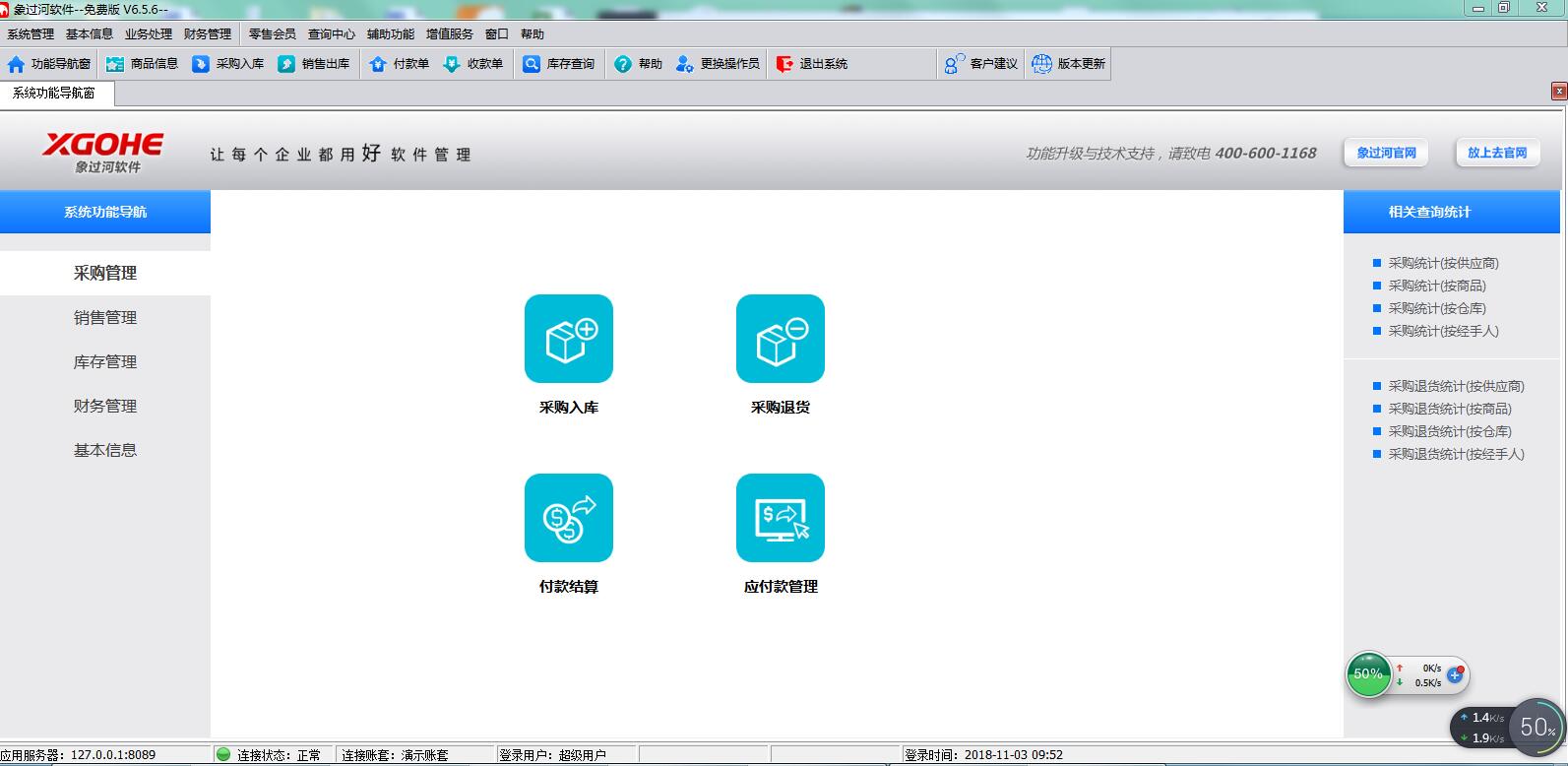Open the 零售会员 menu
This screenshot has width=1568, height=766.
coord(273,33)
